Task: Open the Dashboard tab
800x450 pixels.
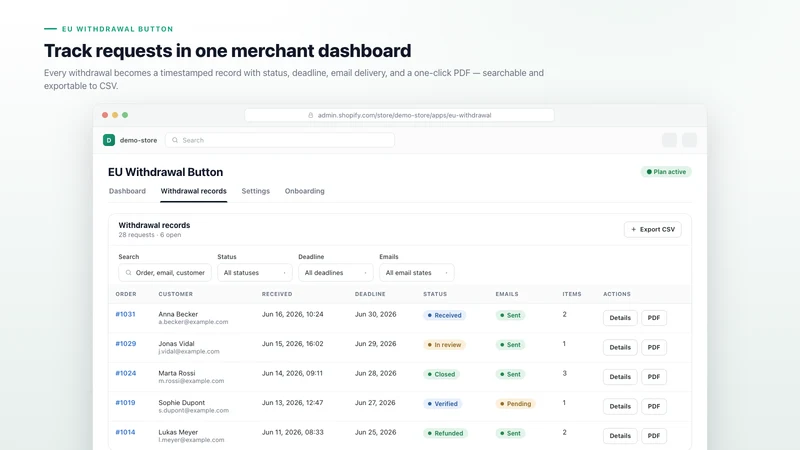Action: click(x=127, y=191)
